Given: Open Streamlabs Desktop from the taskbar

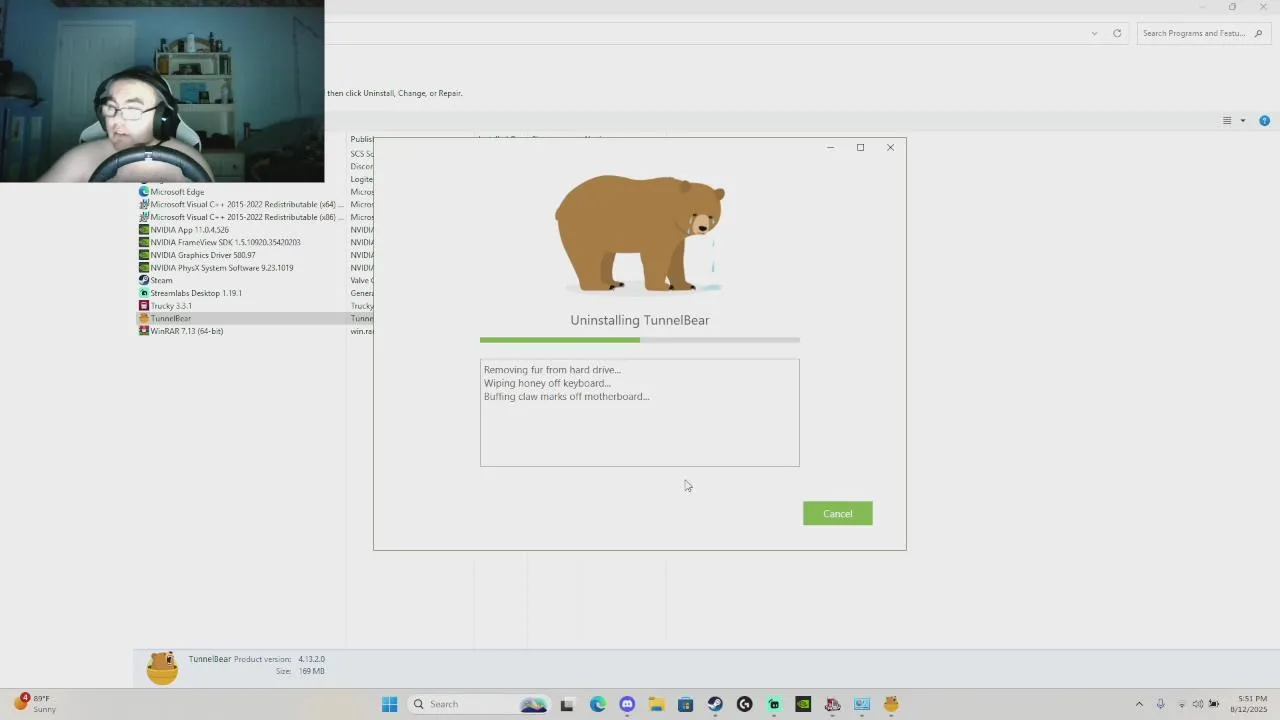Looking at the screenshot, I should pyautogui.click(x=774, y=704).
